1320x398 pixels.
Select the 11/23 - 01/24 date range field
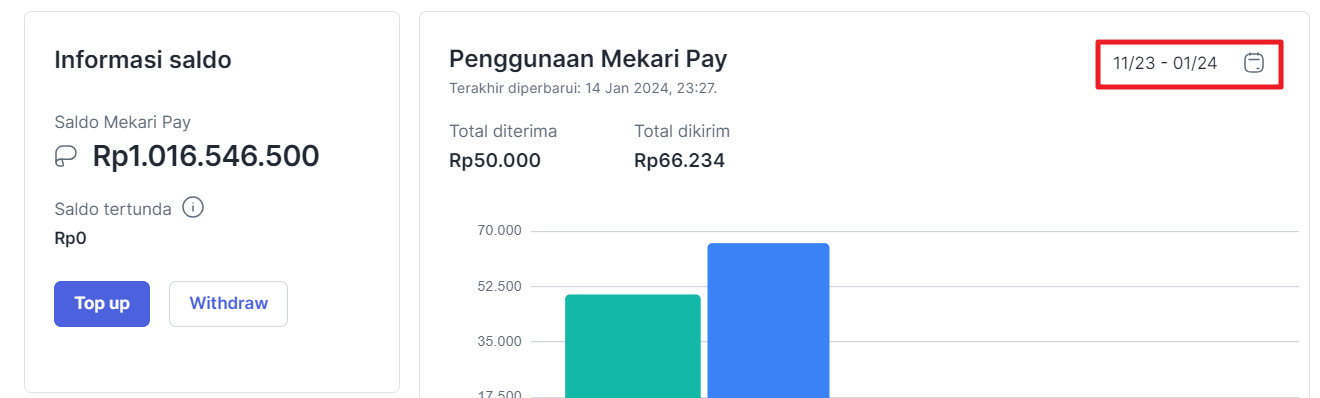1189,65
